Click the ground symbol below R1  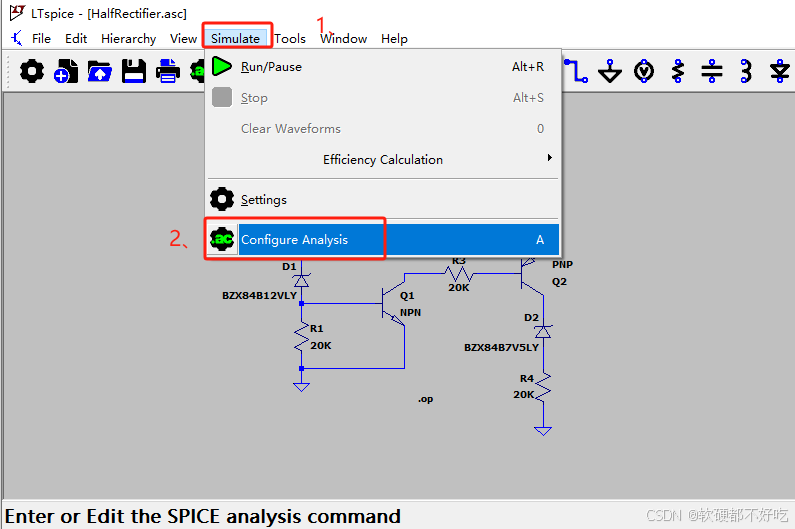(x=302, y=387)
